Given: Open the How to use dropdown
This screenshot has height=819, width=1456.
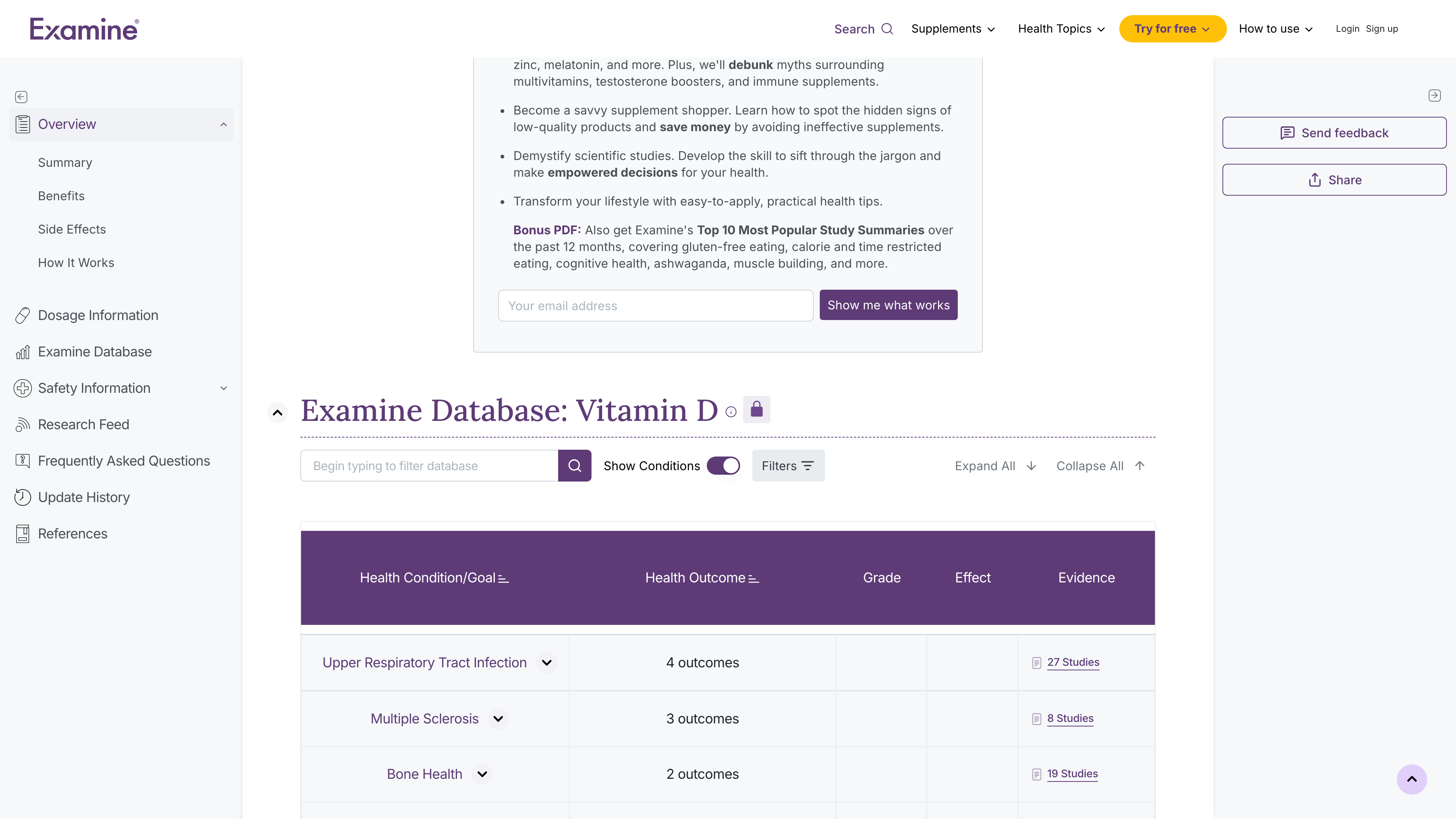Looking at the screenshot, I should pyautogui.click(x=1276, y=29).
